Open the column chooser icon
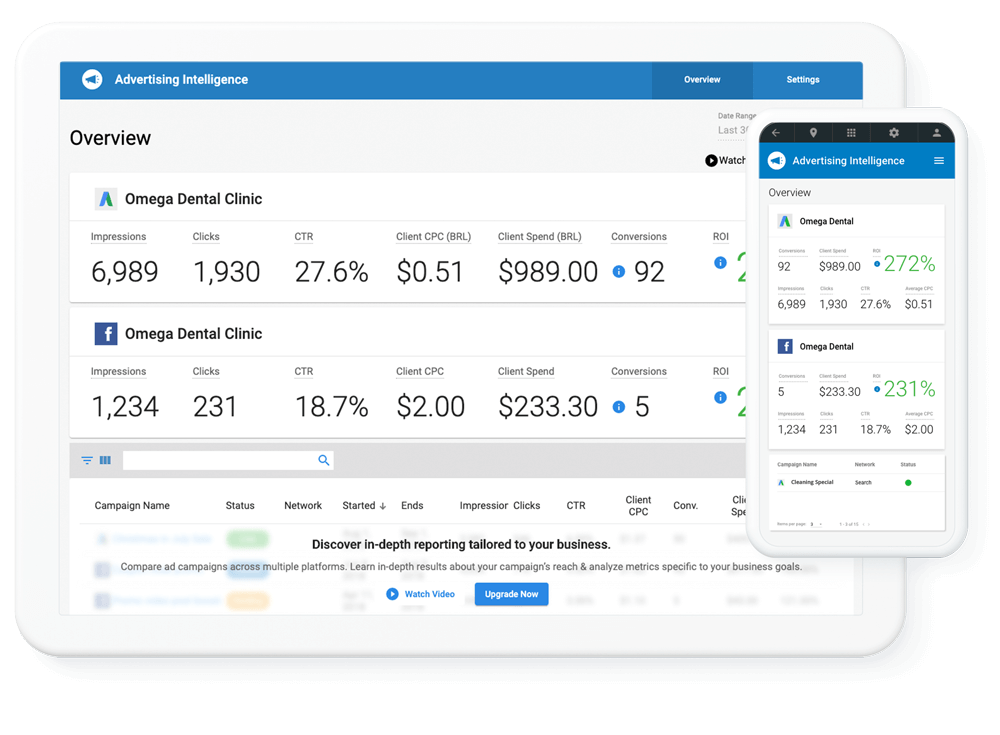 click(x=105, y=460)
